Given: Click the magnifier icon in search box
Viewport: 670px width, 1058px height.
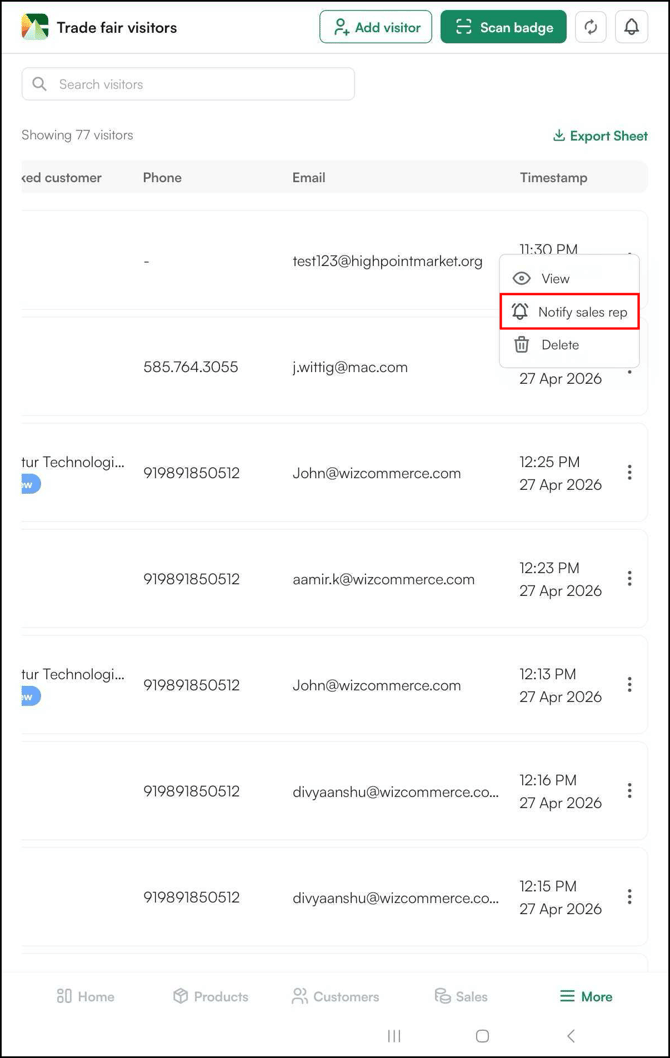Looking at the screenshot, I should click(40, 84).
